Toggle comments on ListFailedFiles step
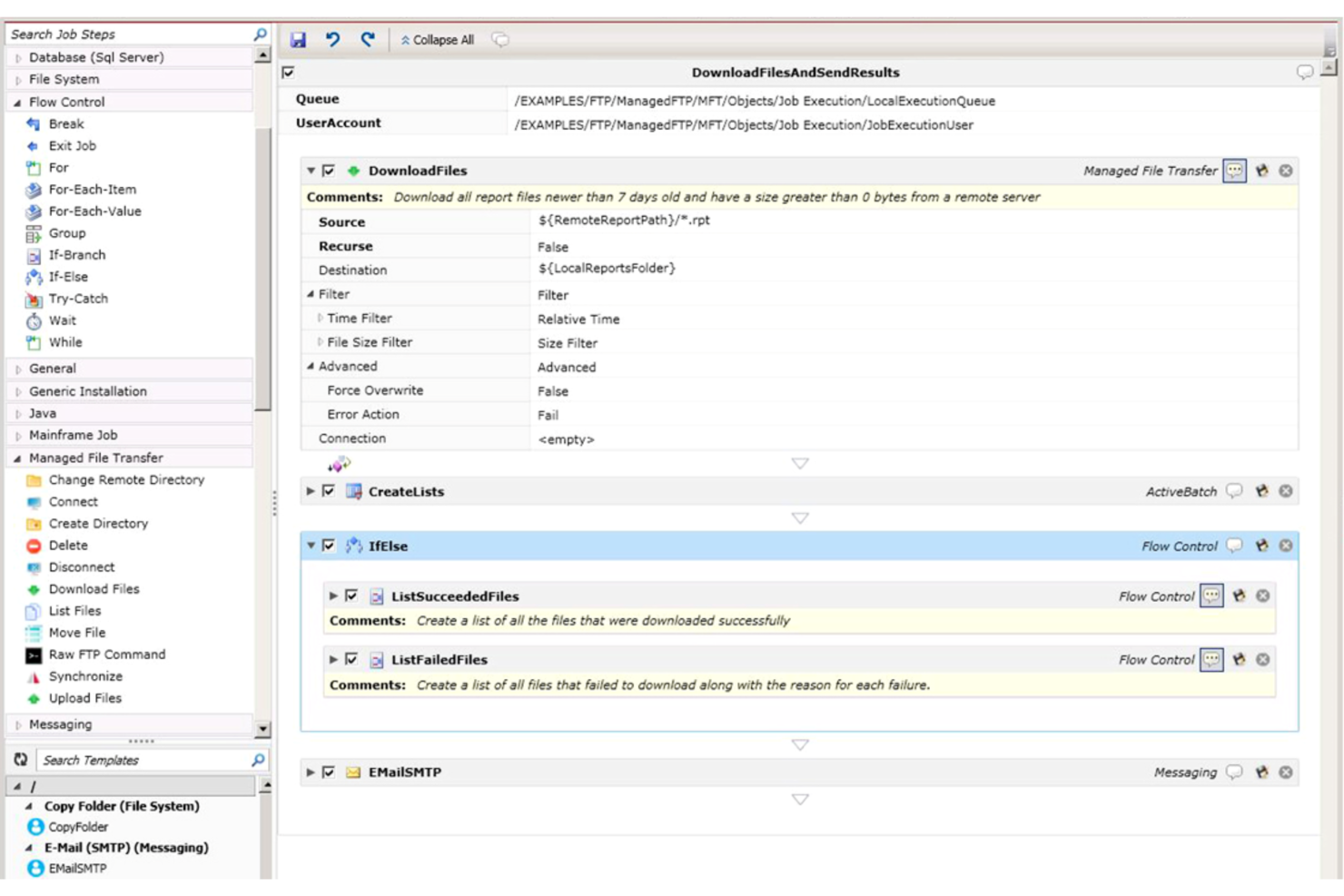1344x896 pixels. [1211, 659]
